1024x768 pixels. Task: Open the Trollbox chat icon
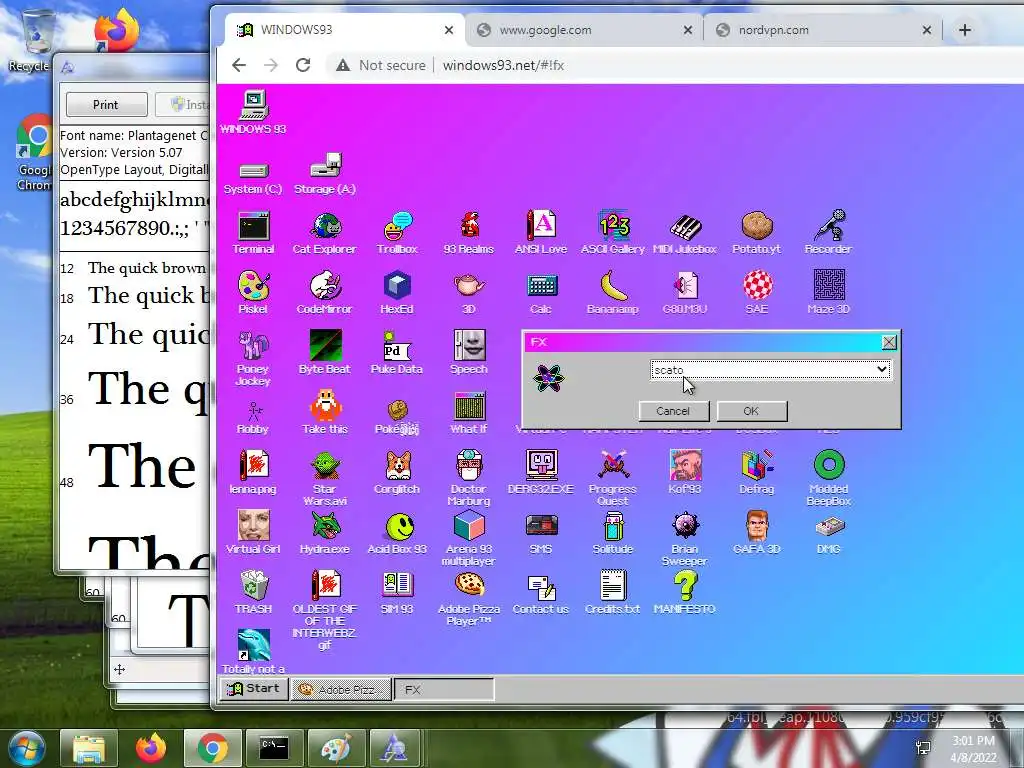397,232
